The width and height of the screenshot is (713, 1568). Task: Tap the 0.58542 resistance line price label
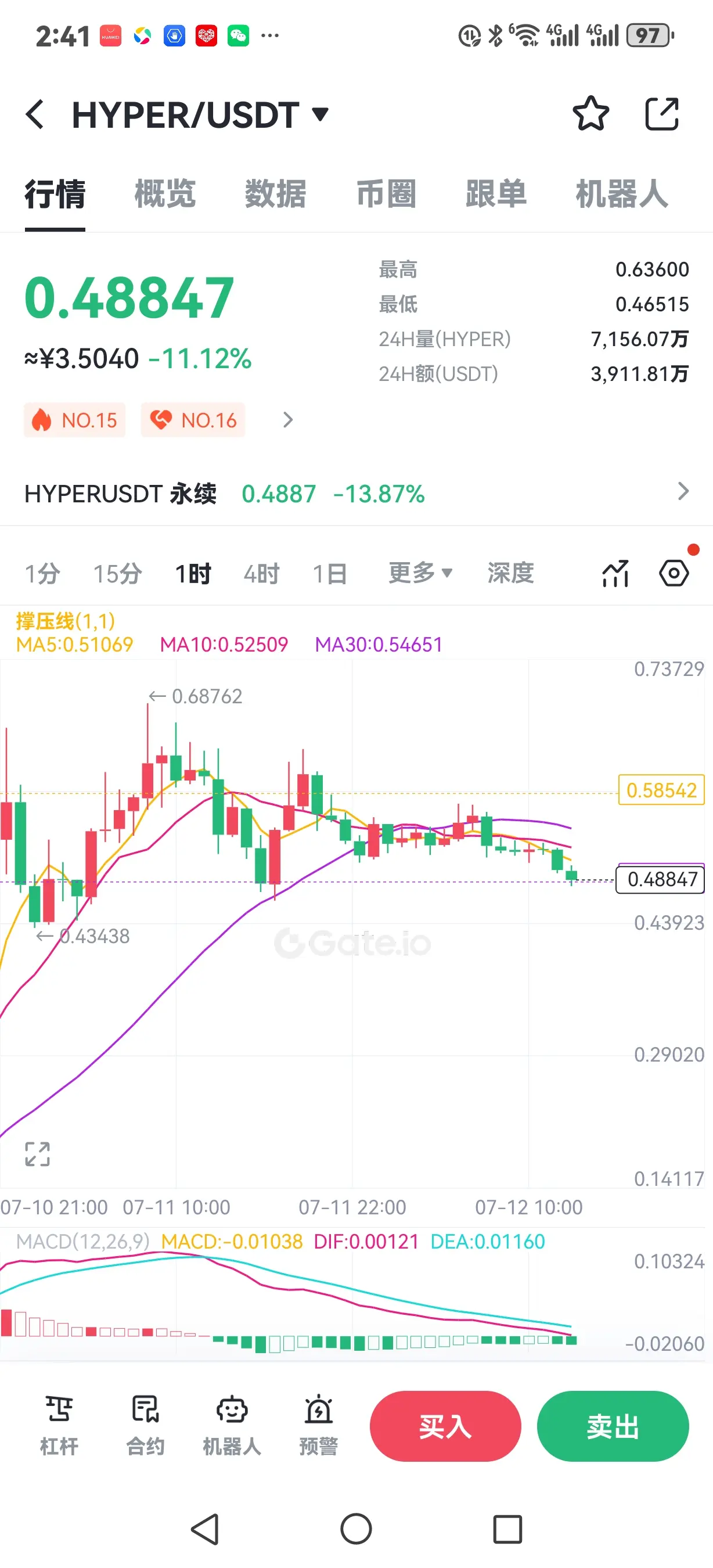(x=661, y=790)
